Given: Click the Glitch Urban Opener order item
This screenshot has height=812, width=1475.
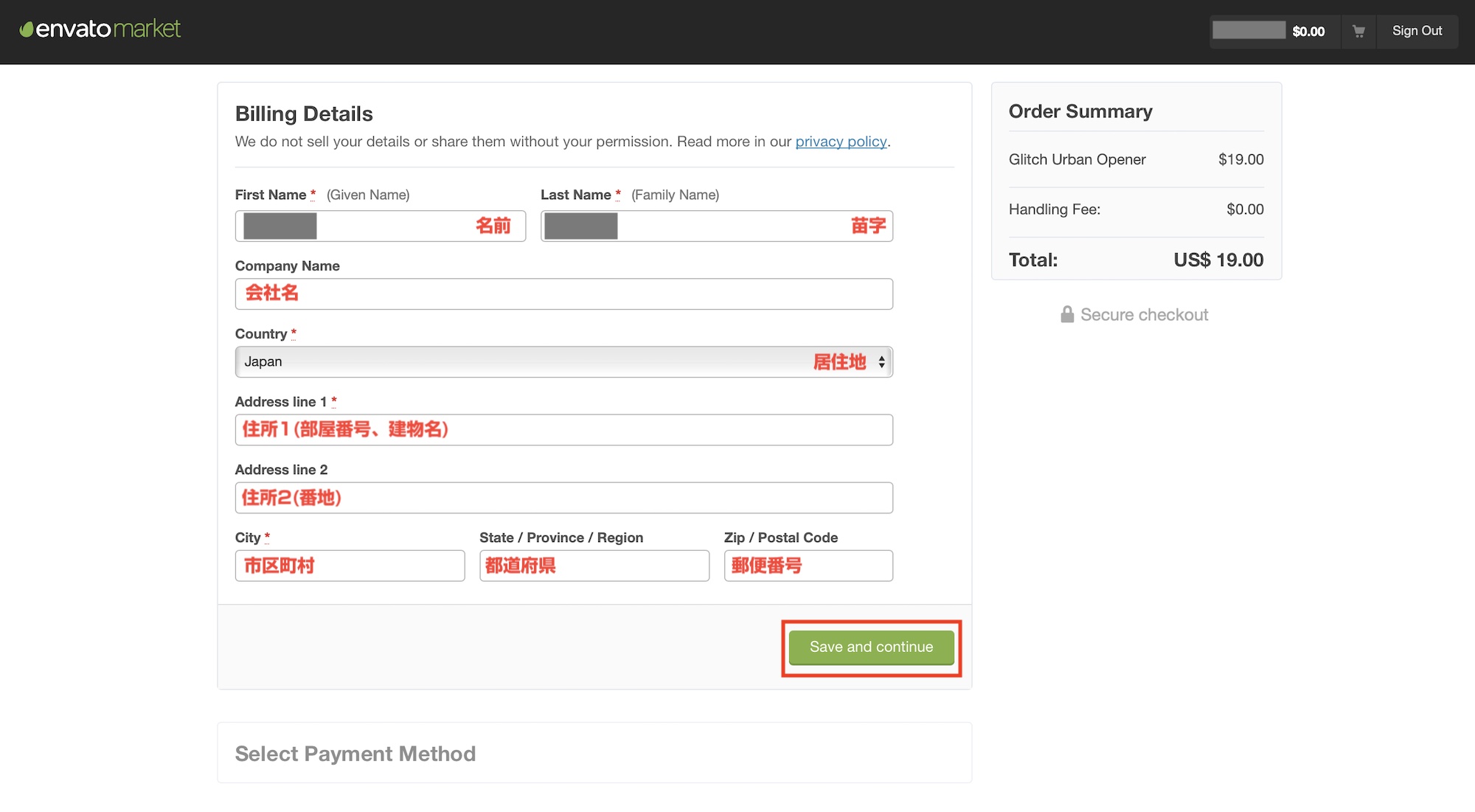Looking at the screenshot, I should click(x=1077, y=160).
